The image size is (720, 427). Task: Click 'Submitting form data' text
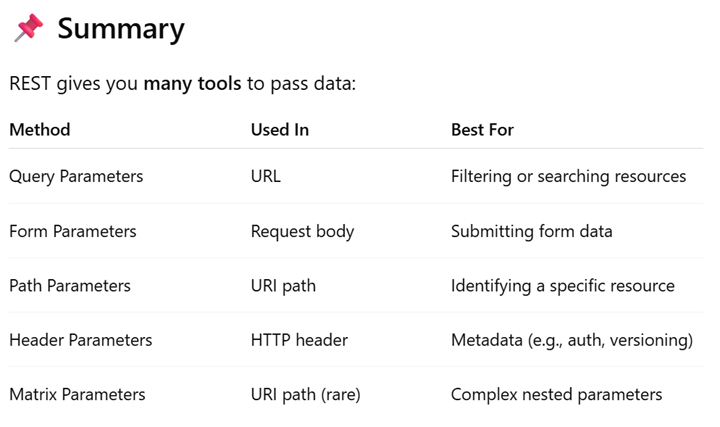(x=532, y=231)
